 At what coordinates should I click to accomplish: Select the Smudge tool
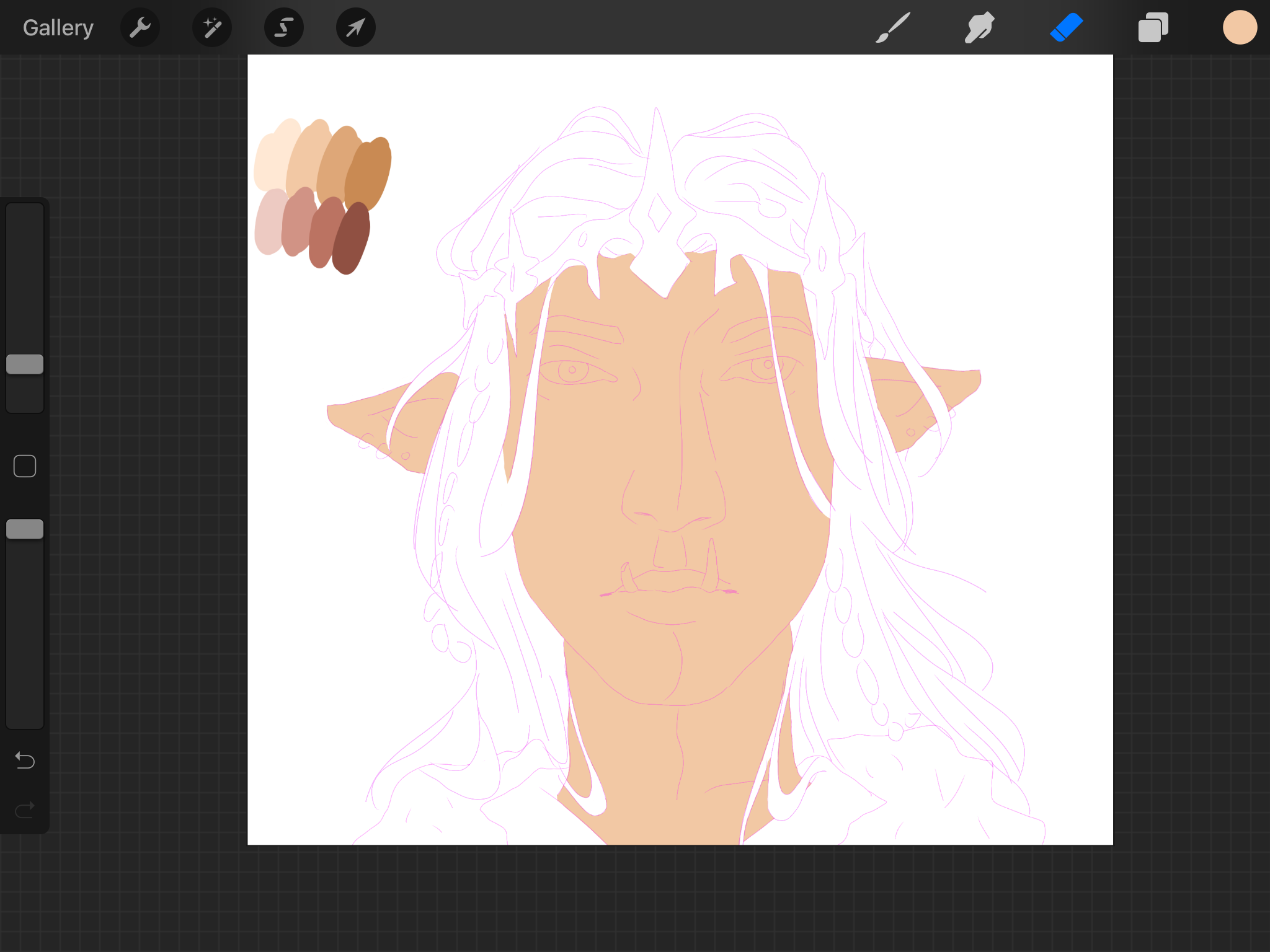[x=980, y=27]
